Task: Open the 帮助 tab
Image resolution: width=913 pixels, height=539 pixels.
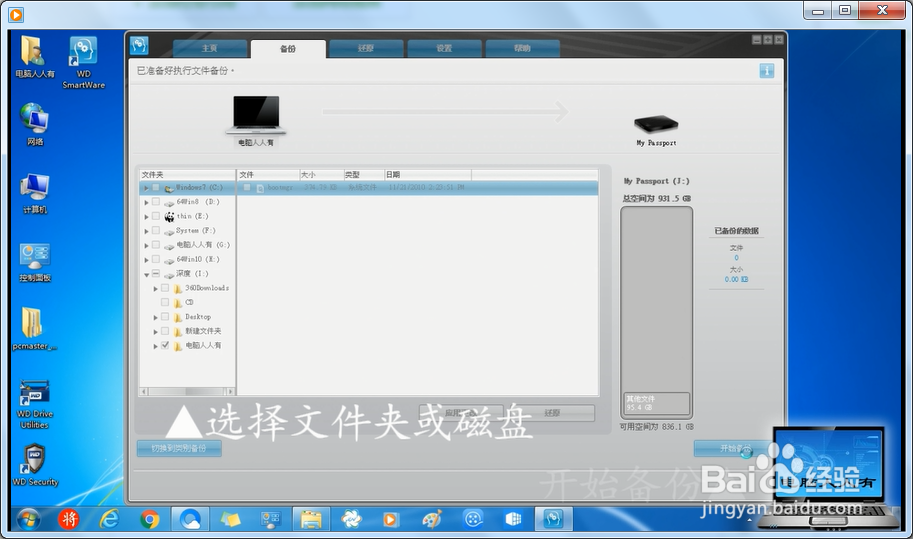Action: (522, 48)
